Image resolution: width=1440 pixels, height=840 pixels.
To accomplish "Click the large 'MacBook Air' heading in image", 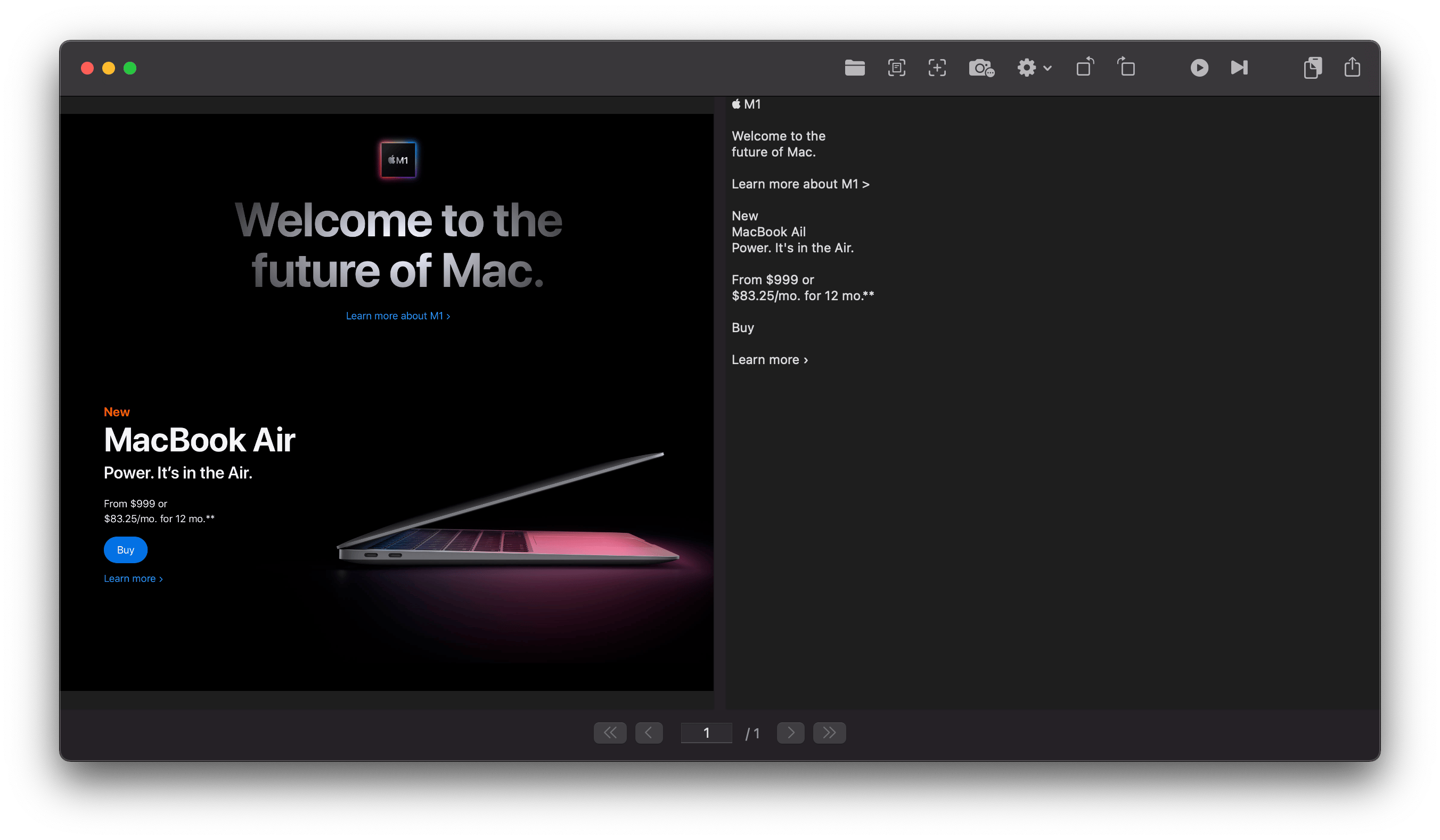I will pos(199,440).
